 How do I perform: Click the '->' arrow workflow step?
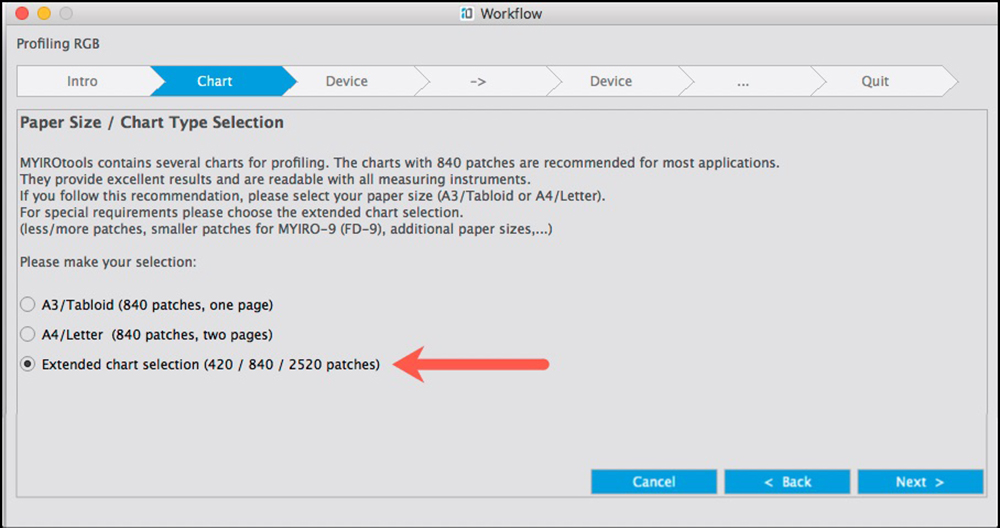click(x=478, y=81)
